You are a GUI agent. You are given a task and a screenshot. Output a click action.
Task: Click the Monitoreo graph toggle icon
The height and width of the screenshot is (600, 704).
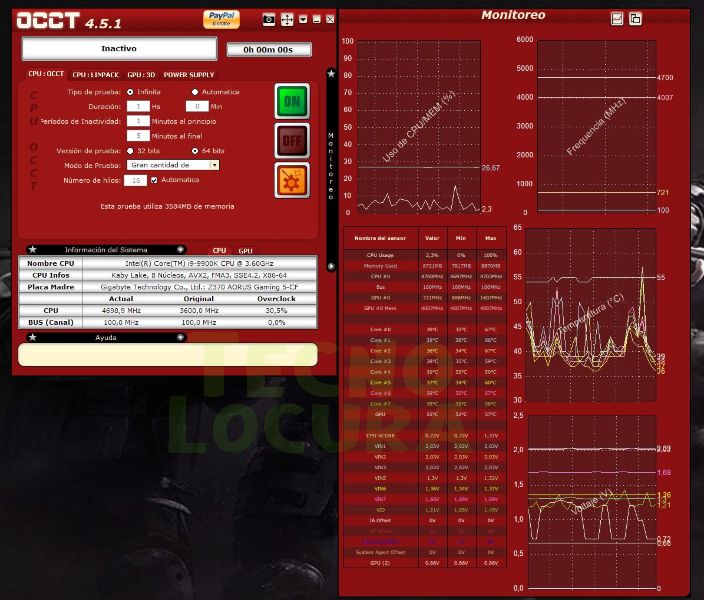[617, 19]
